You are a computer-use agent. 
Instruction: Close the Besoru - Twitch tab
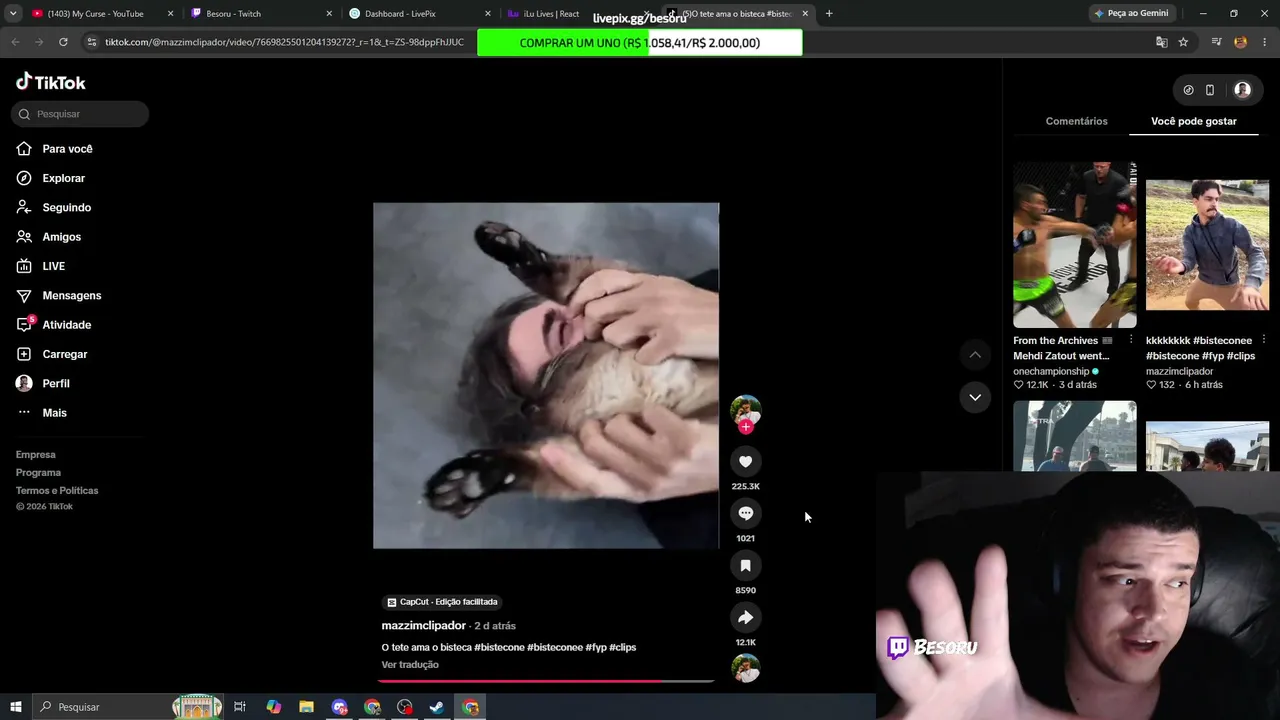click(328, 14)
